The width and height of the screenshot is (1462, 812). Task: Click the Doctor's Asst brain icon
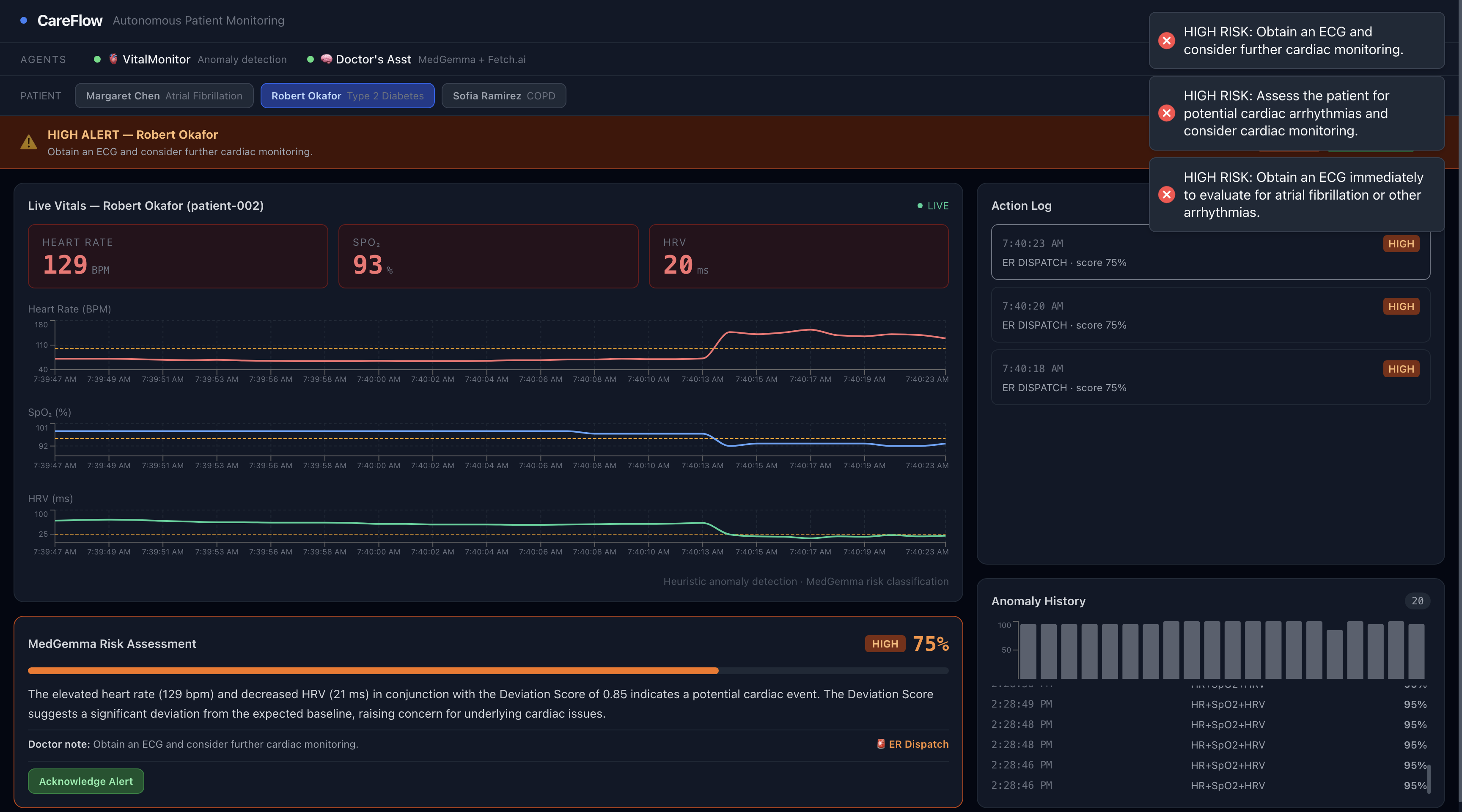click(326, 58)
